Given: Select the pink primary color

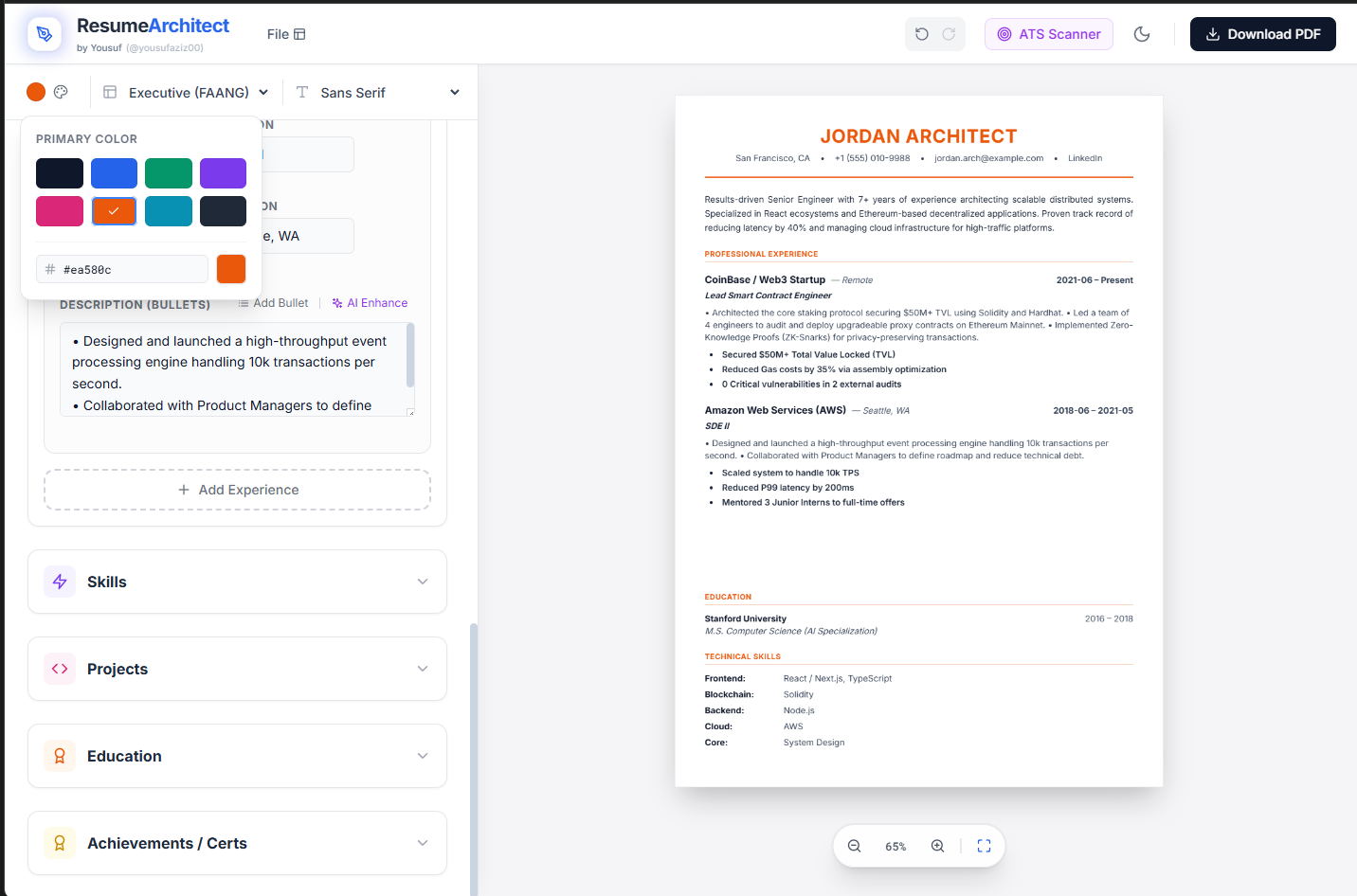Looking at the screenshot, I should tap(60, 210).
